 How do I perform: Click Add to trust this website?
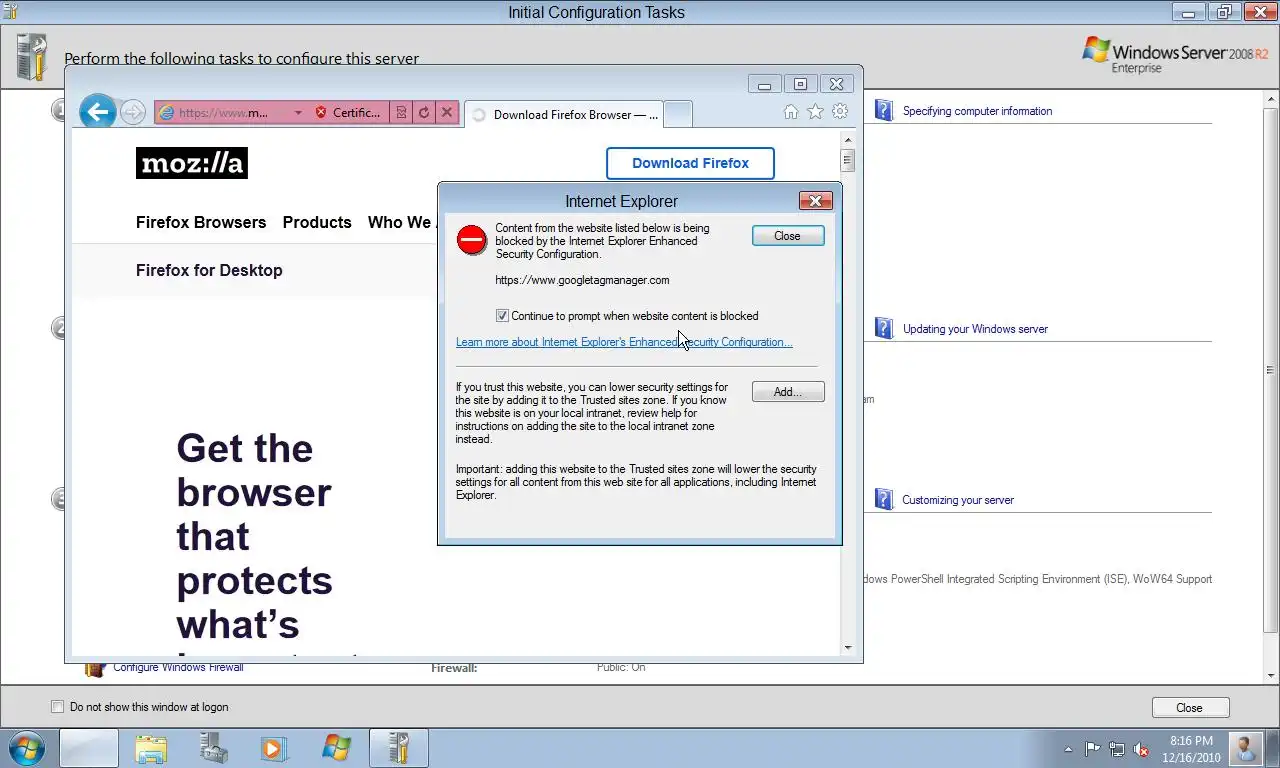click(x=788, y=392)
